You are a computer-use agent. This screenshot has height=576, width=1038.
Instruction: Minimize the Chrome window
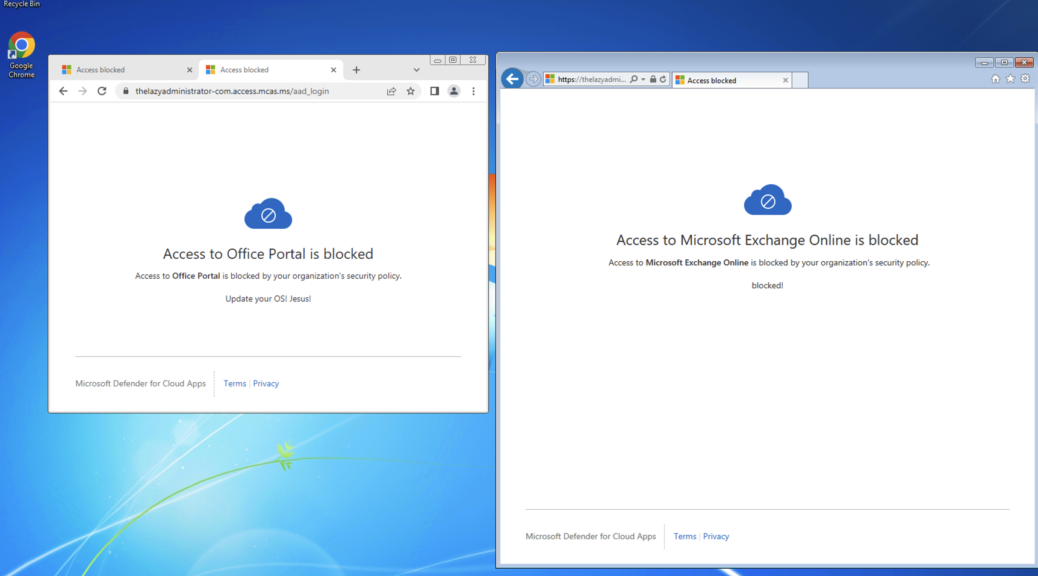pyautogui.click(x=438, y=60)
